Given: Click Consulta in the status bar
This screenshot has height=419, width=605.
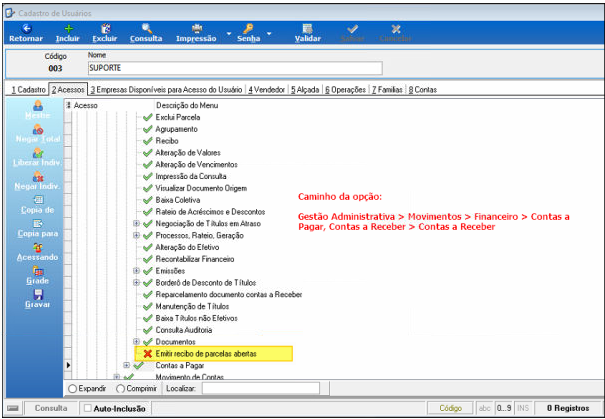Looking at the screenshot, I should click(51, 408).
